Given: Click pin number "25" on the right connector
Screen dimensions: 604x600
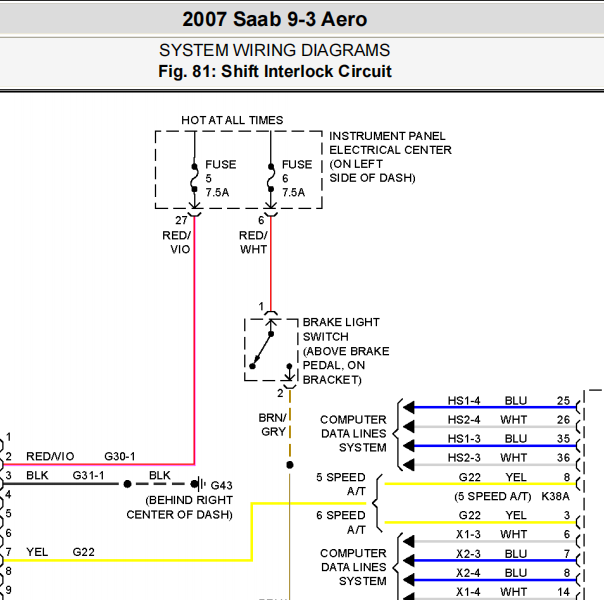Looking at the screenshot, I should 563,401.
